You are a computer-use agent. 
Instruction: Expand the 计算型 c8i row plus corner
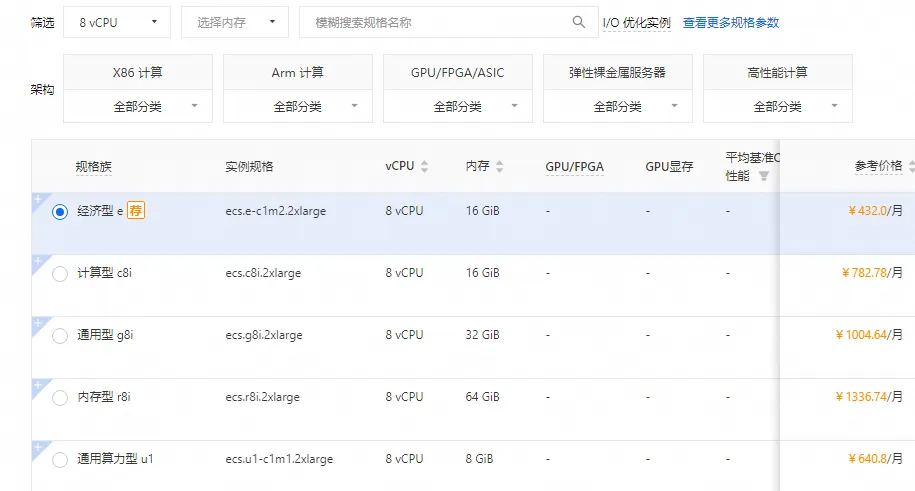tap(38, 261)
